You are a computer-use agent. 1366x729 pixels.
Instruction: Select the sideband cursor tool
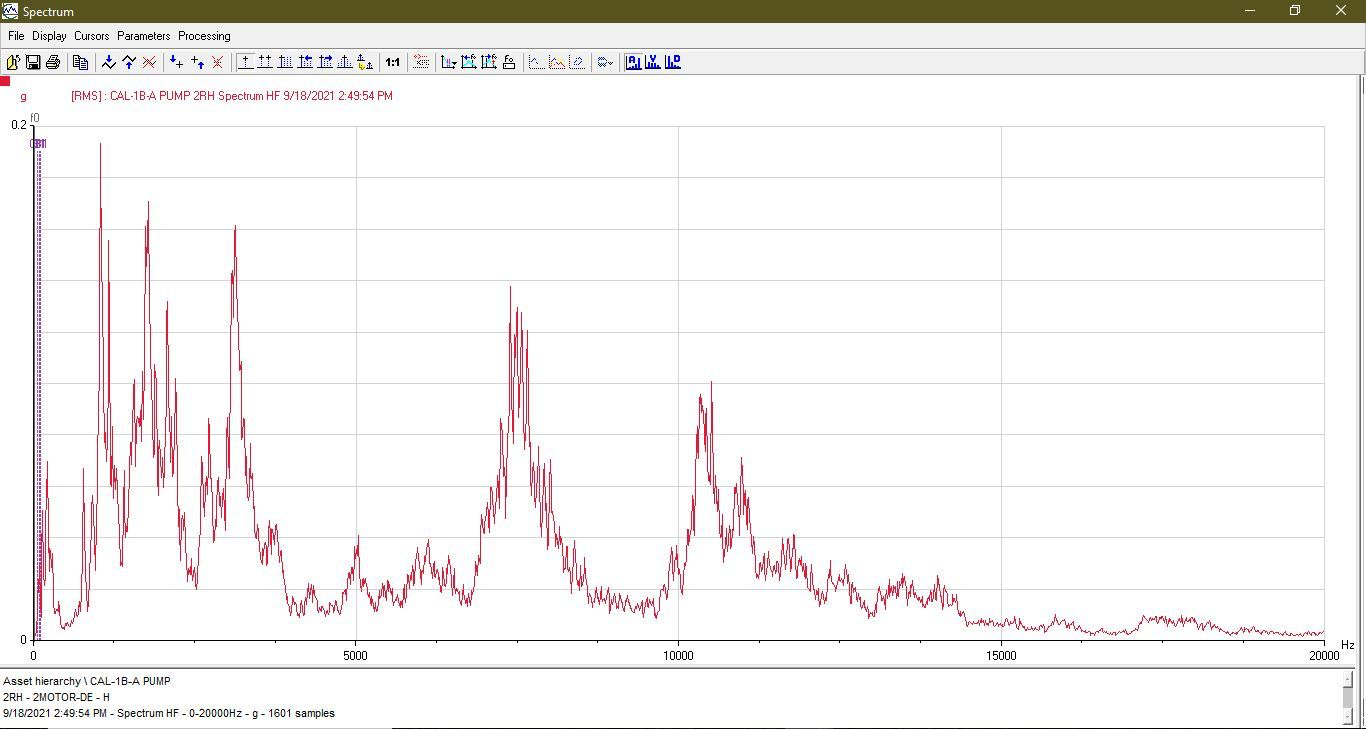pos(345,62)
